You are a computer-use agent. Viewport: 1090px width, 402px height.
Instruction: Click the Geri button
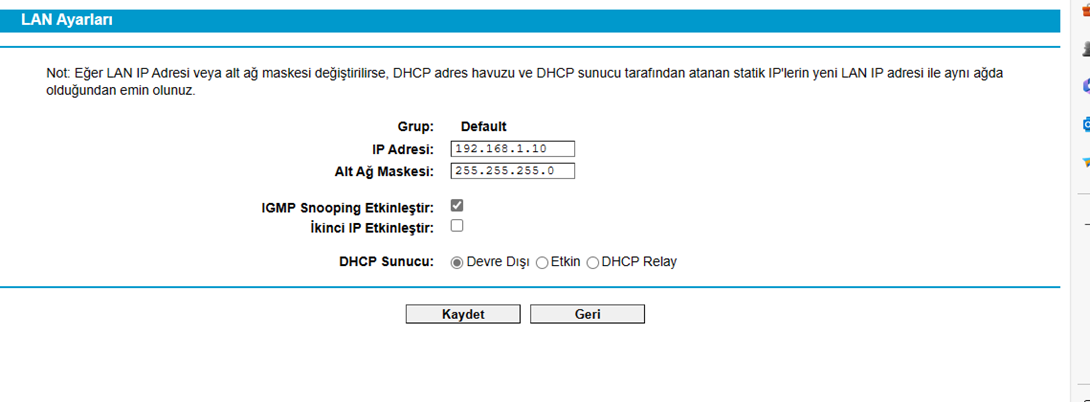587,314
